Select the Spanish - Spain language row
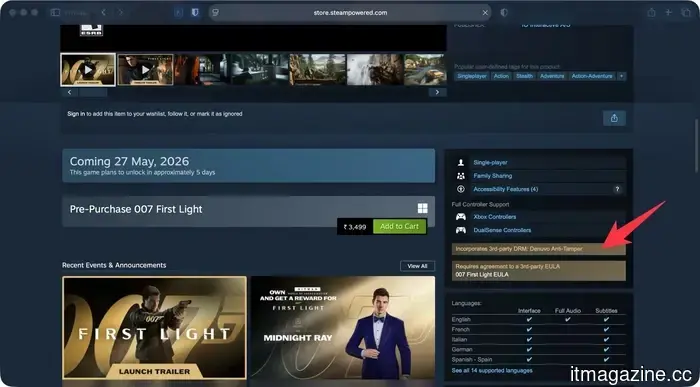Viewport: 700px width, 387px height. tap(538, 359)
